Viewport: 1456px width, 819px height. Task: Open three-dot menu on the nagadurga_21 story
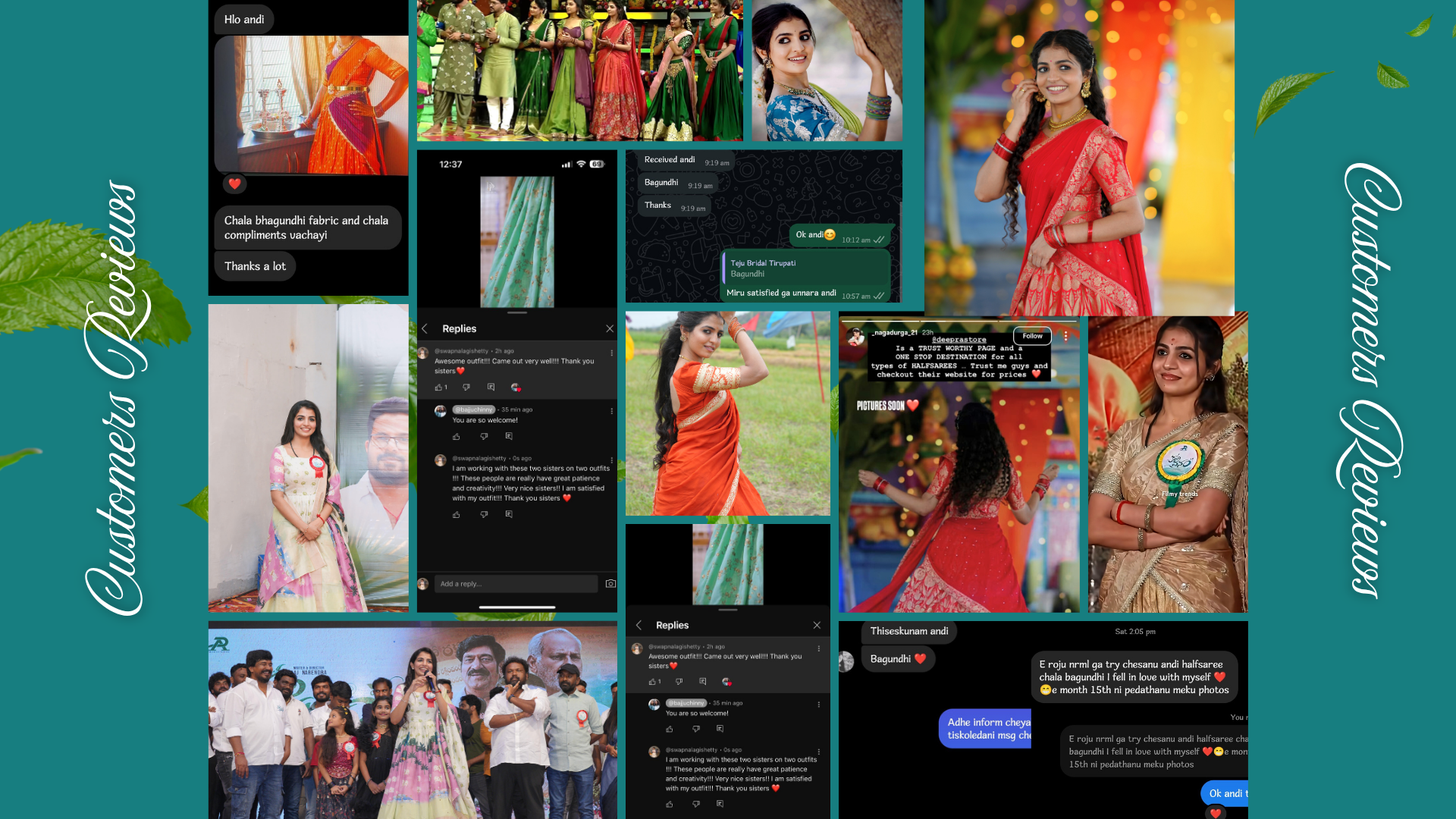[x=1065, y=336]
